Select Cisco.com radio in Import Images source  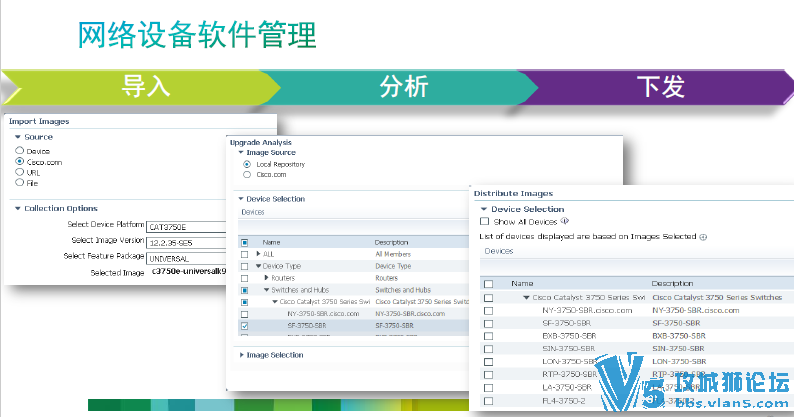[x=19, y=161]
